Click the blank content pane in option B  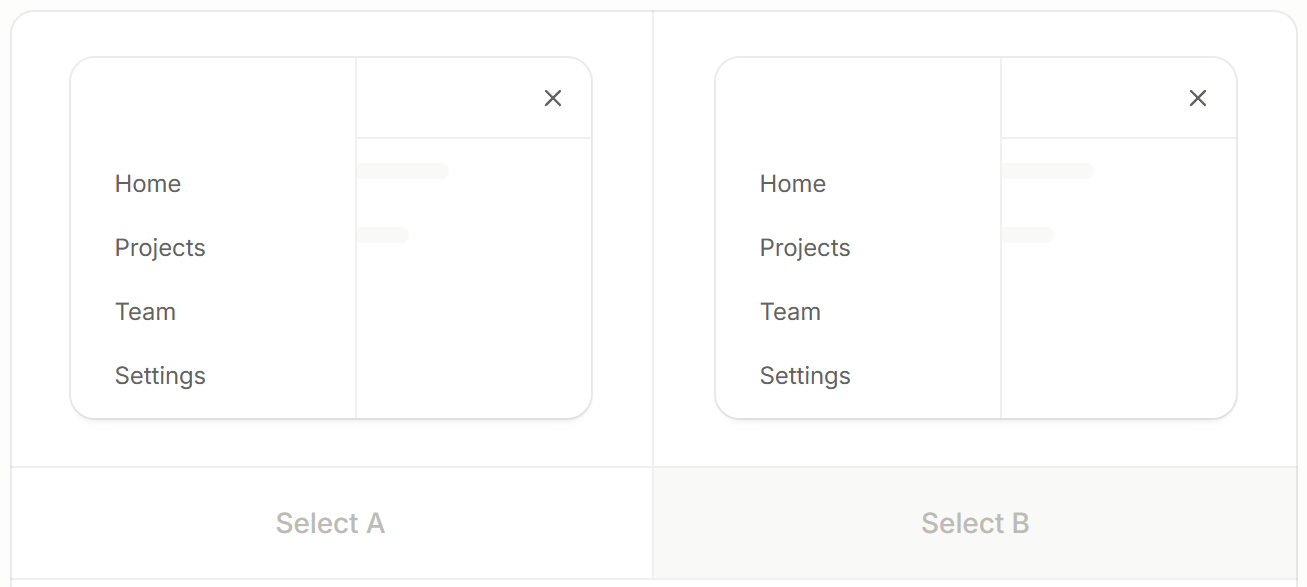[1119, 330]
